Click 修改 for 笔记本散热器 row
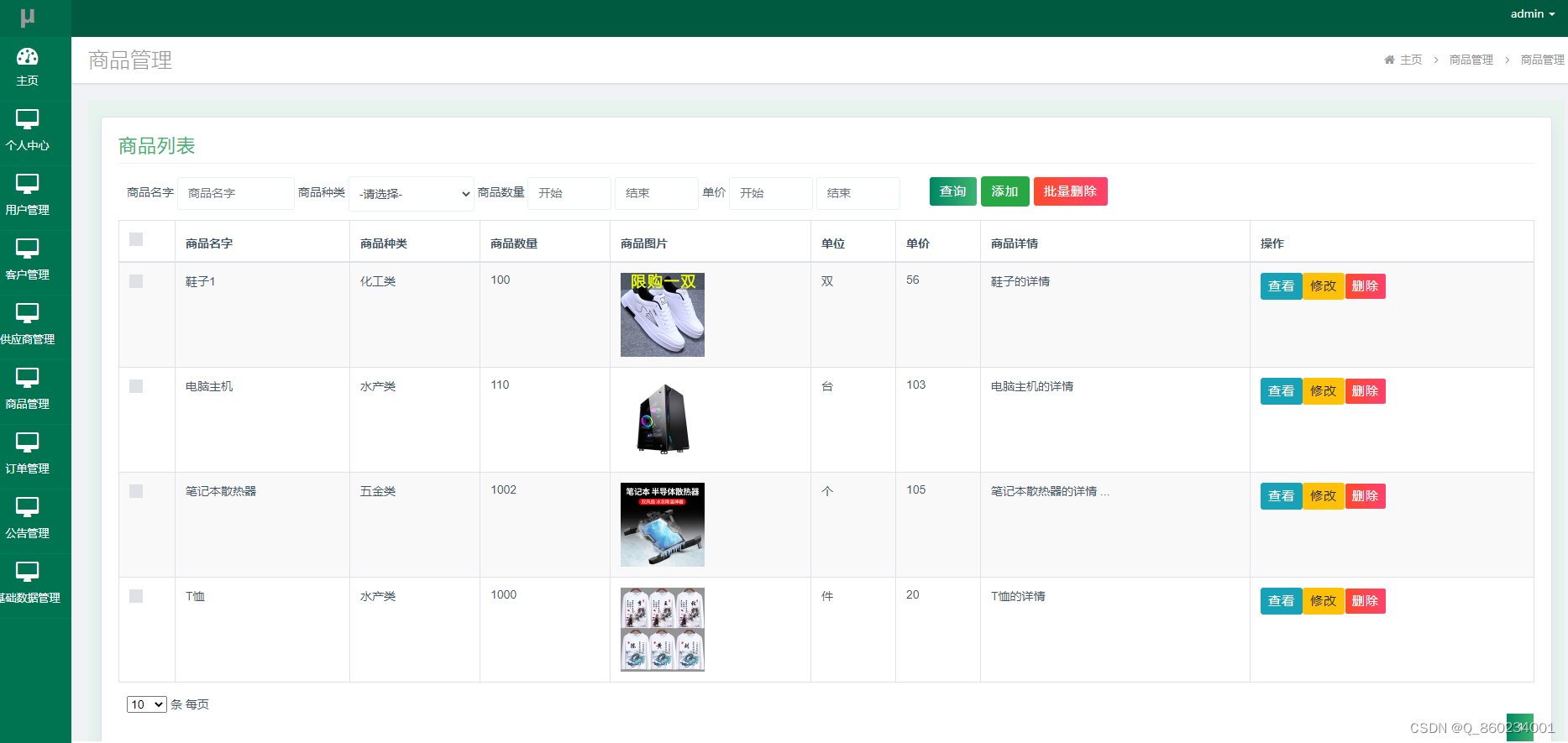The image size is (1568, 743). coord(1324,496)
